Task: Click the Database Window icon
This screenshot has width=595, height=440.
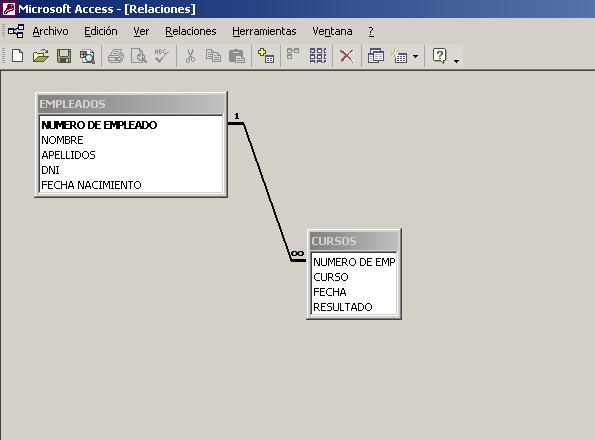Action: tap(376, 56)
